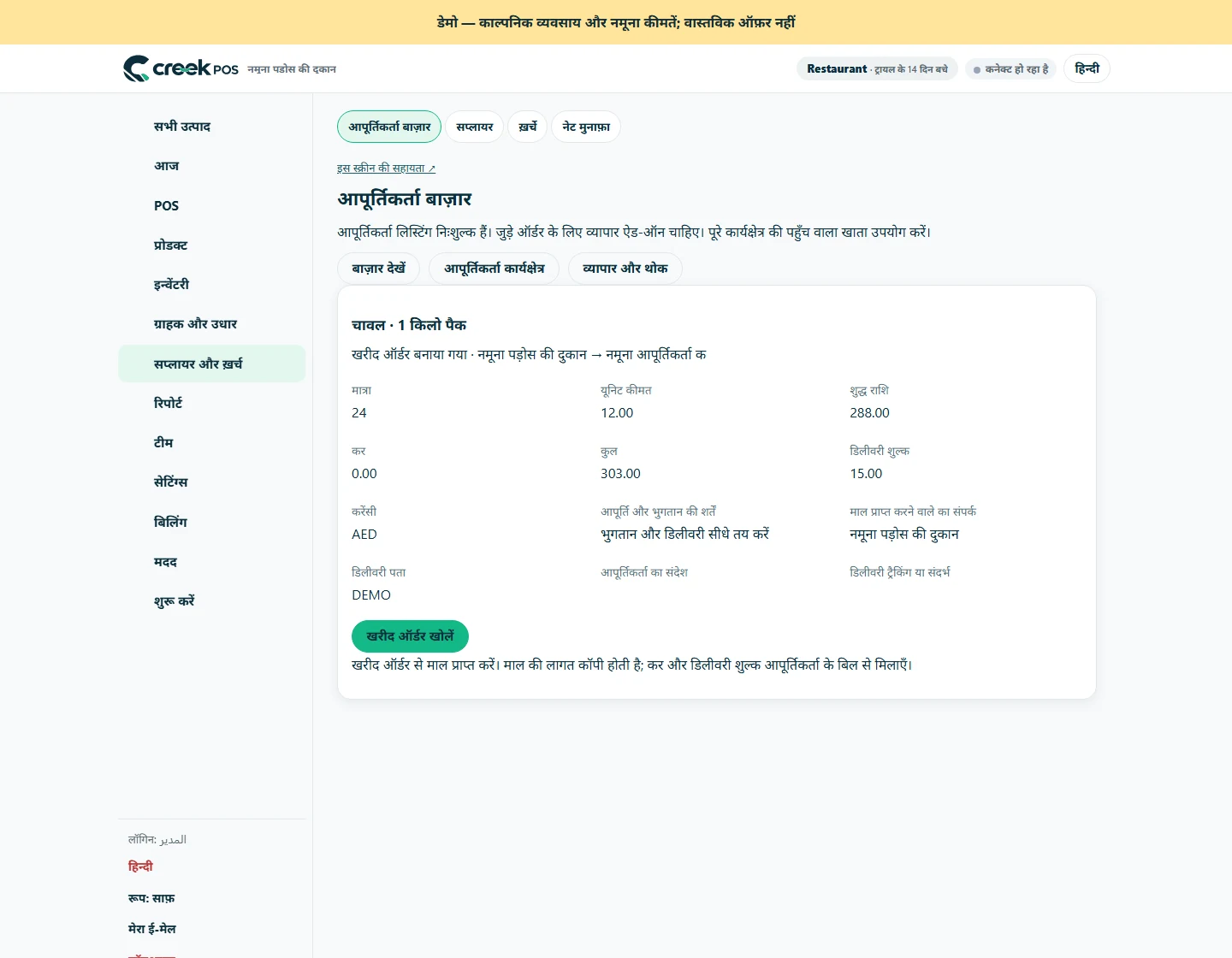Open मदद in the sidebar
The image size is (1232, 958).
pos(211,562)
